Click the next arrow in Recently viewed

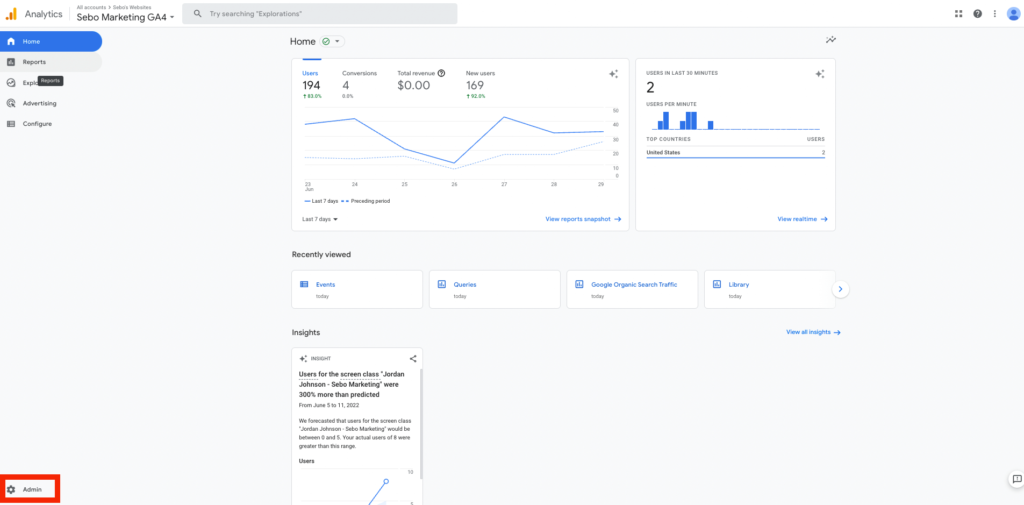[840, 289]
